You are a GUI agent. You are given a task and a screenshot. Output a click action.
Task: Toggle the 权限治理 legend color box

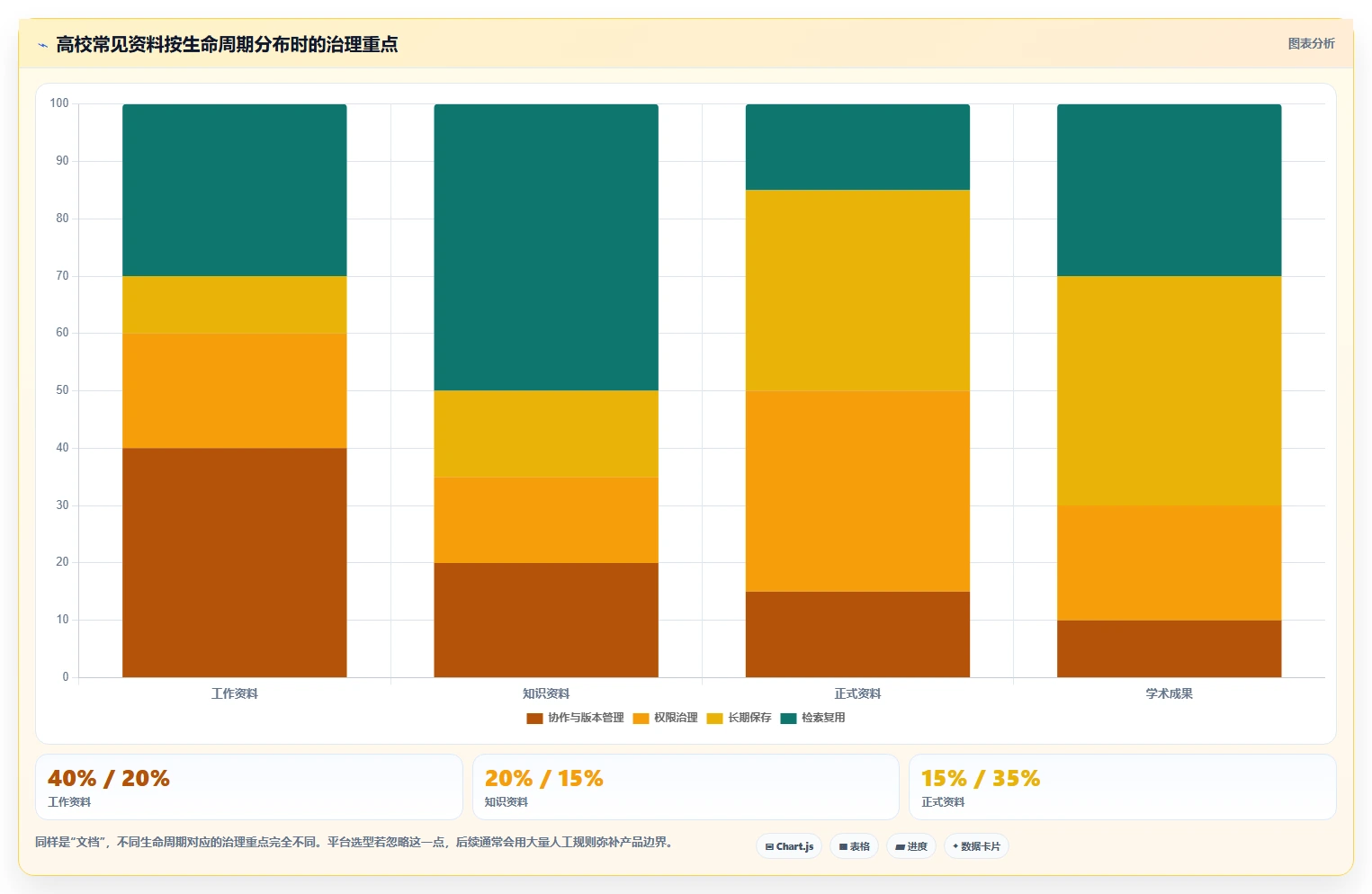pyautogui.click(x=641, y=718)
